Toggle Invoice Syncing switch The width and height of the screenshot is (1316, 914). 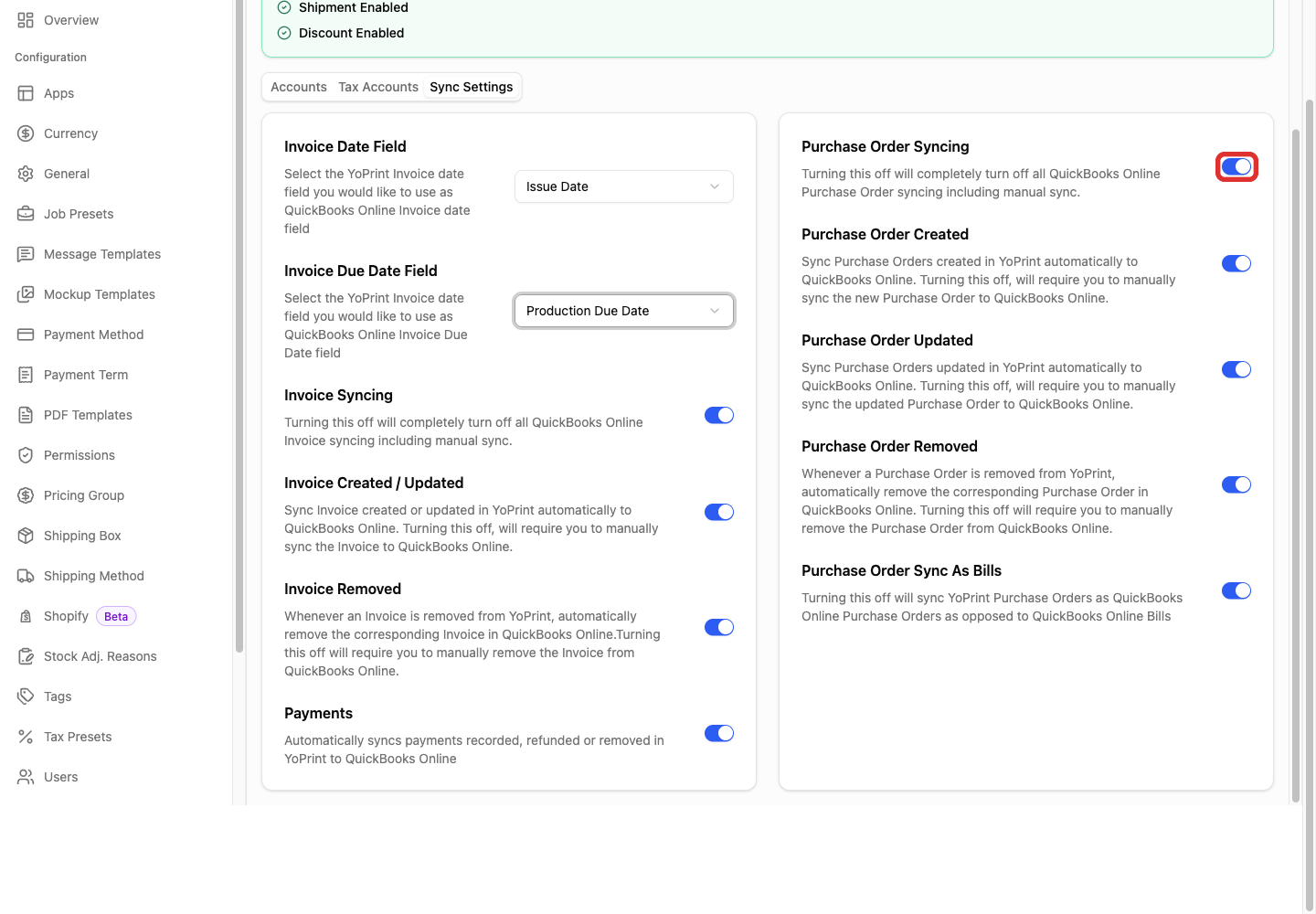(719, 415)
